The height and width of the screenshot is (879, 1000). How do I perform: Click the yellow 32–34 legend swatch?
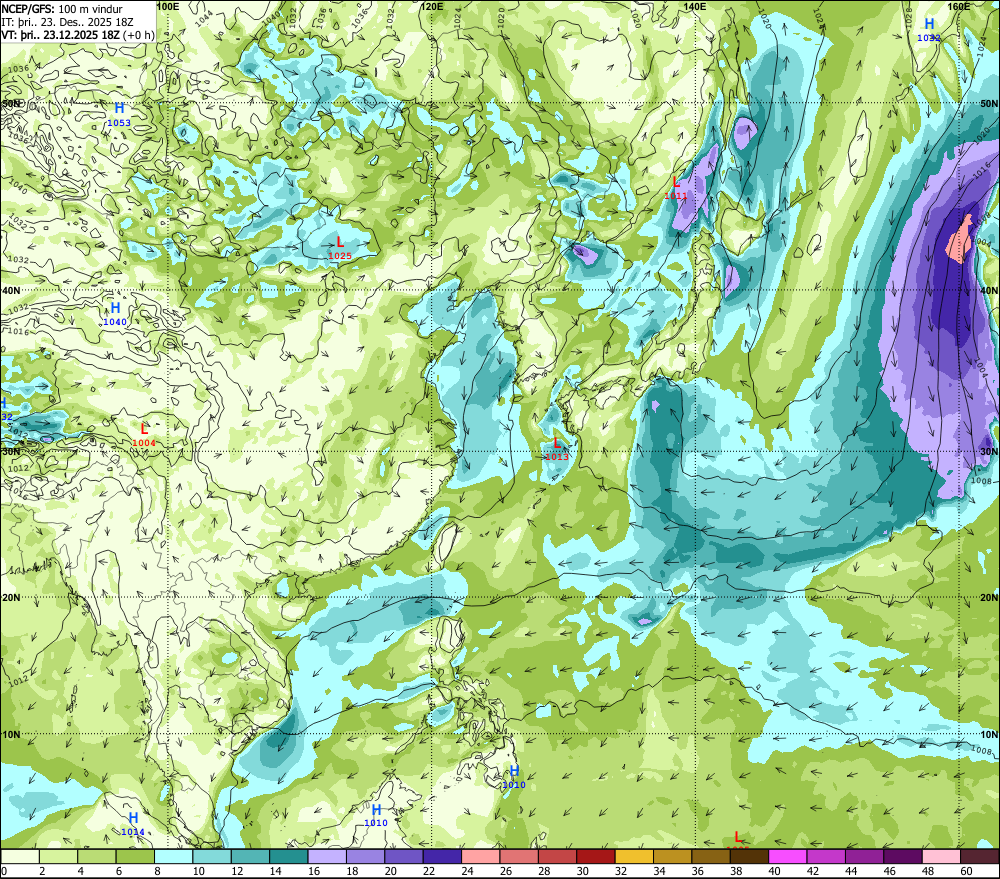click(634, 857)
